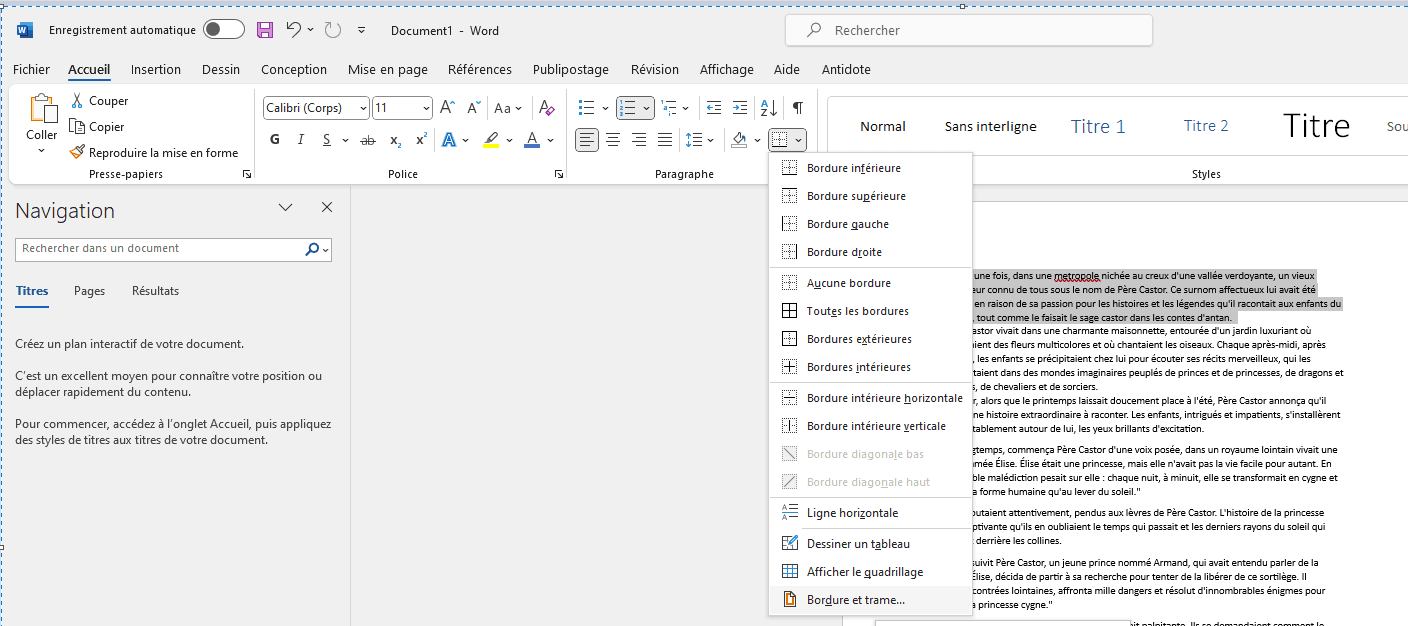Click the Reproduire la mise en forme brush
Viewport: 1408px width, 626px height.
(153, 153)
